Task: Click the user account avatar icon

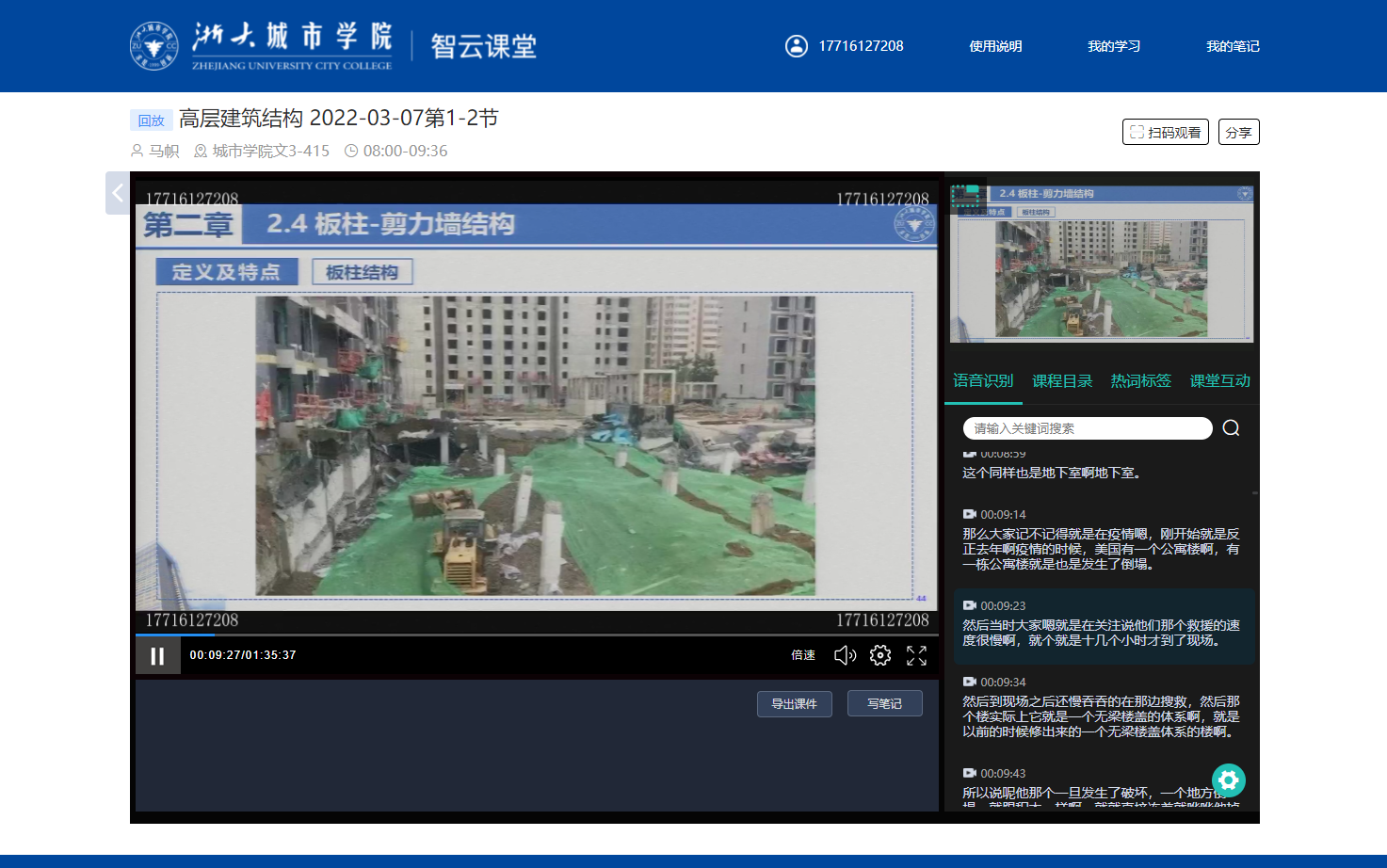Action: pos(797,46)
